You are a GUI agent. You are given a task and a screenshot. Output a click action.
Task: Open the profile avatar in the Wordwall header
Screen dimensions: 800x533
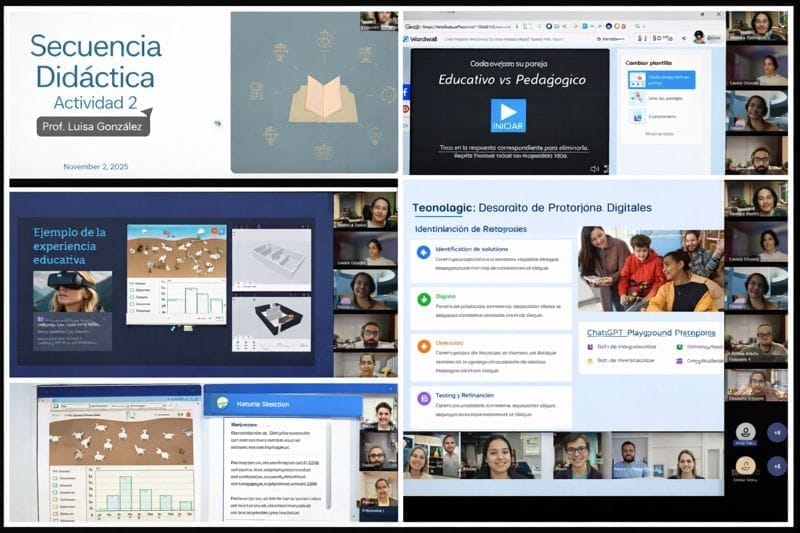699,37
